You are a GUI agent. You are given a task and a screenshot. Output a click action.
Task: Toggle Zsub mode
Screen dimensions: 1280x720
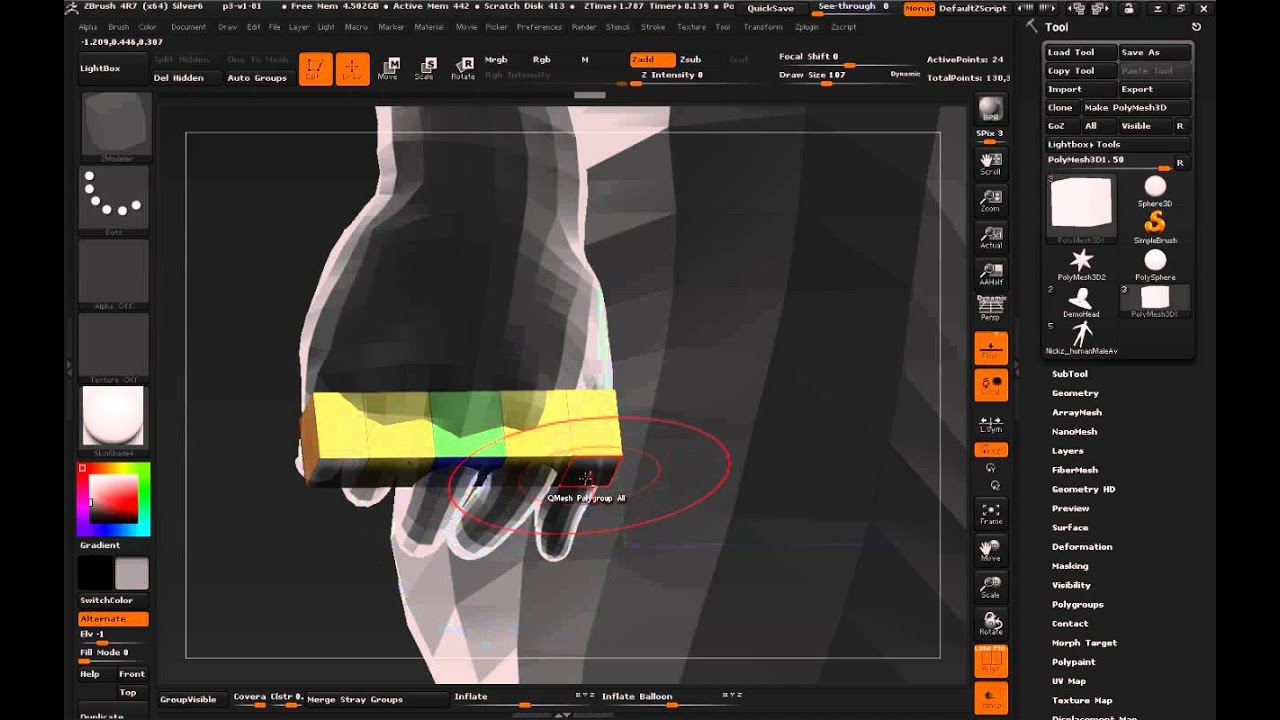690,59
